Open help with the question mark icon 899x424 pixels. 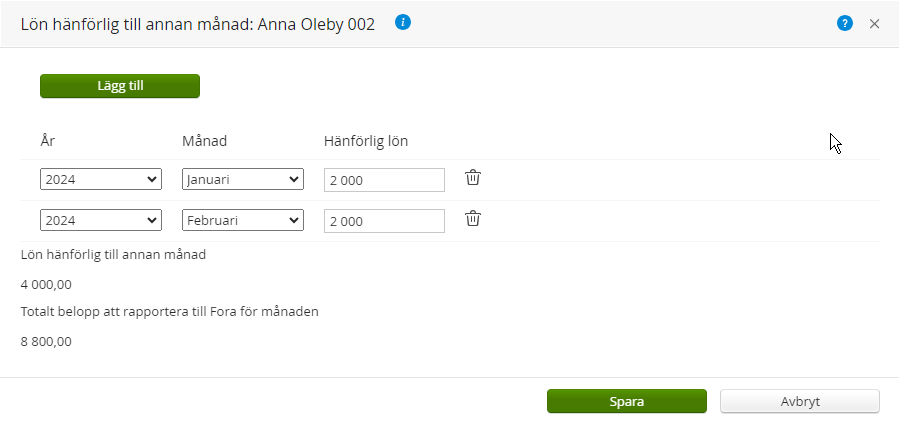click(845, 24)
